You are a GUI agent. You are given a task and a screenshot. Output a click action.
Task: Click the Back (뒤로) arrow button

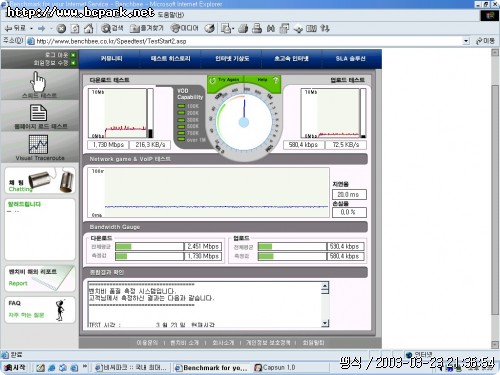15,29
